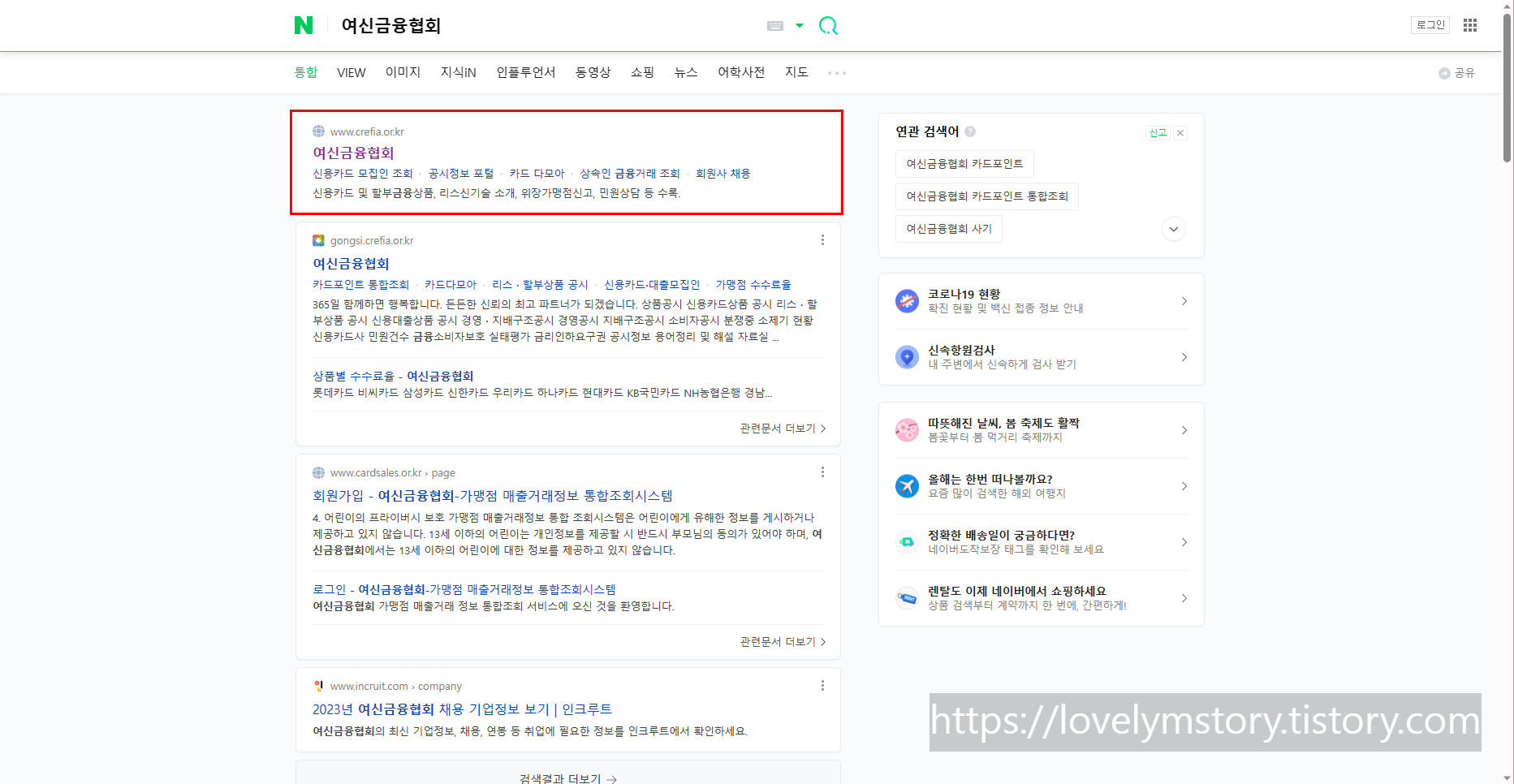Screen dimensions: 1514x784
Task: Open 여신금융협회 link under gongsi.crefia.or.kr
Action: pyautogui.click(x=352, y=264)
